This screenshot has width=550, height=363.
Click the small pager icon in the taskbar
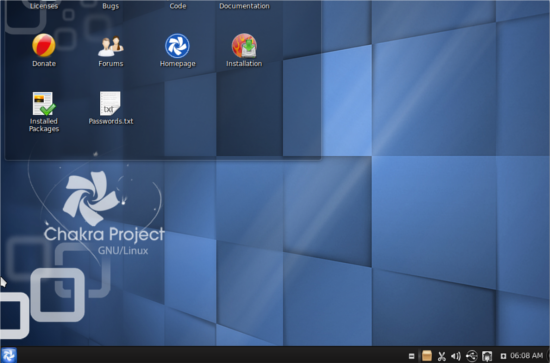pyautogui.click(x=412, y=356)
